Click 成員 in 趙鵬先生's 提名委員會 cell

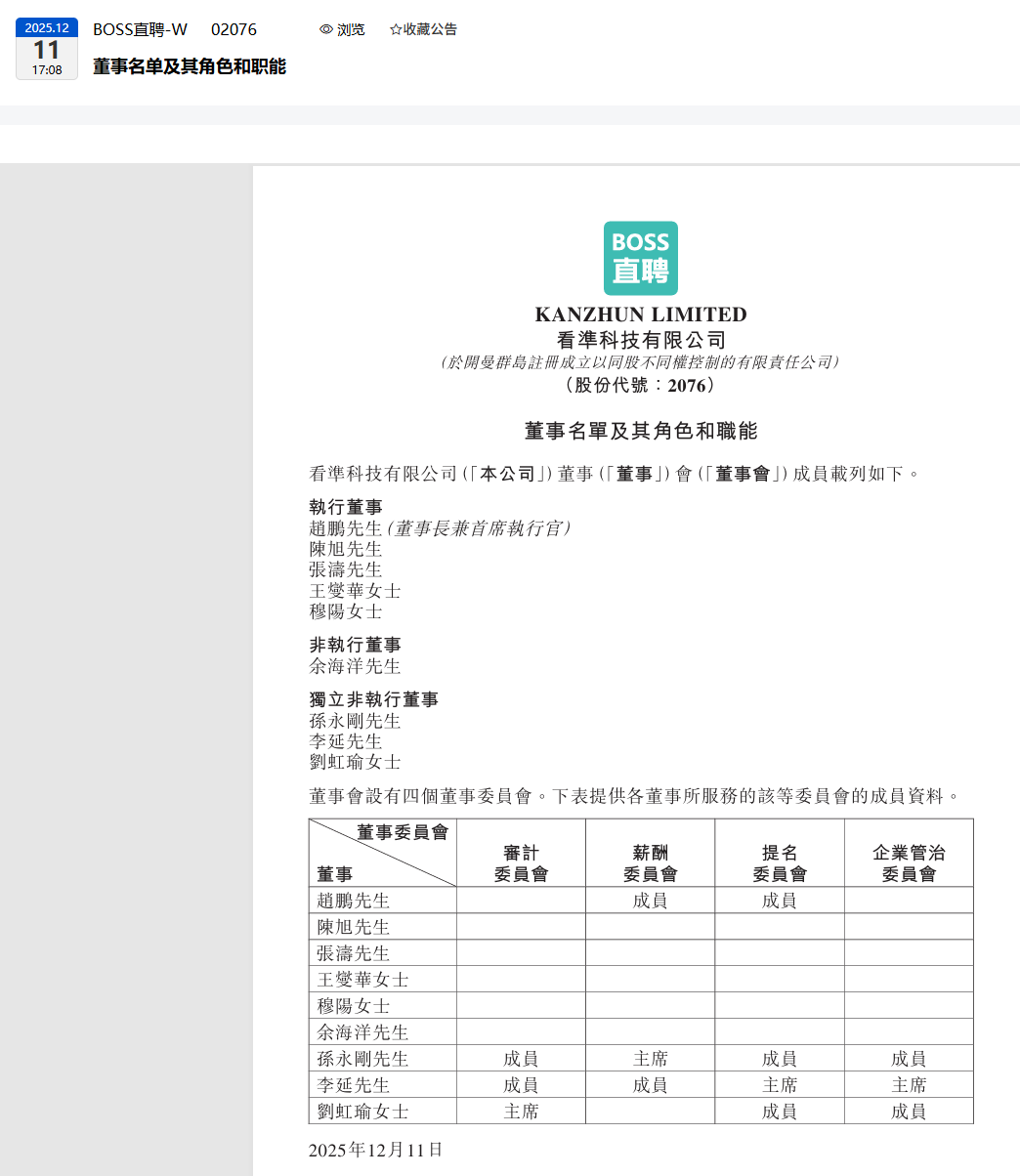[x=780, y=901]
